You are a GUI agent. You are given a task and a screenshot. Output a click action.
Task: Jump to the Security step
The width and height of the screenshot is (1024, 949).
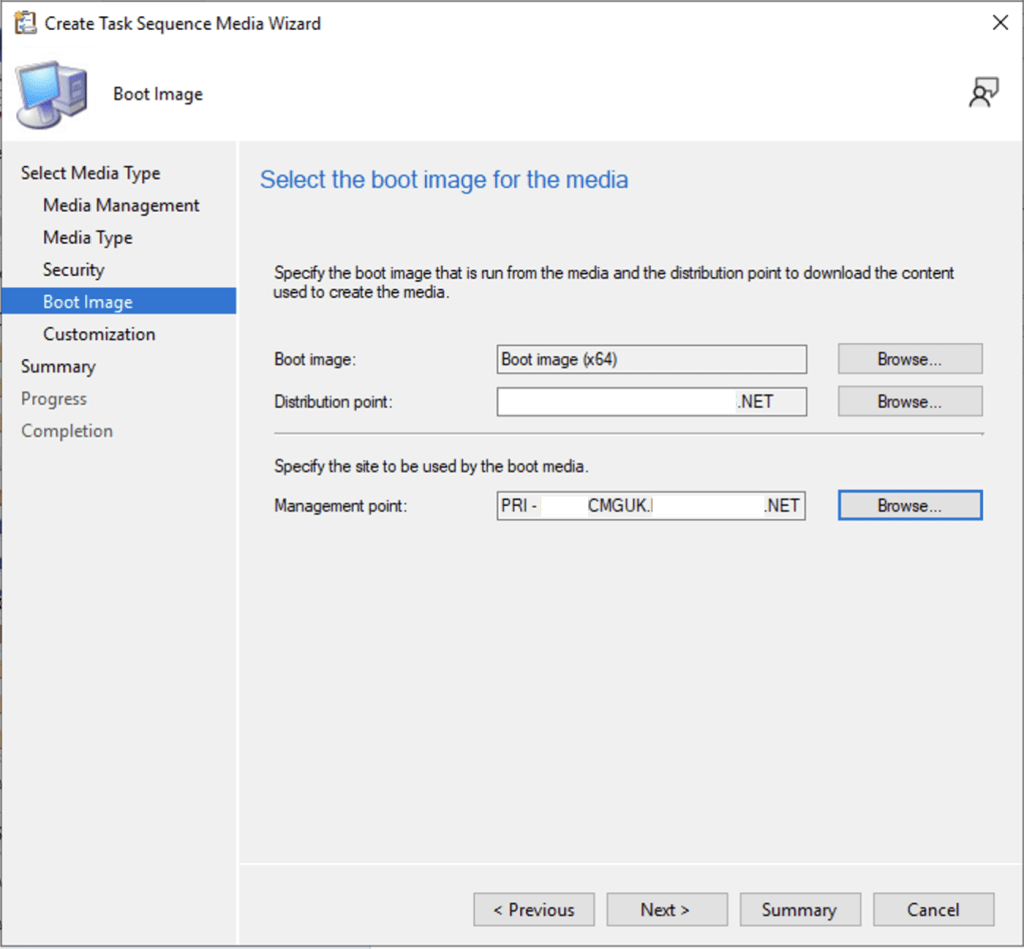tap(73, 269)
